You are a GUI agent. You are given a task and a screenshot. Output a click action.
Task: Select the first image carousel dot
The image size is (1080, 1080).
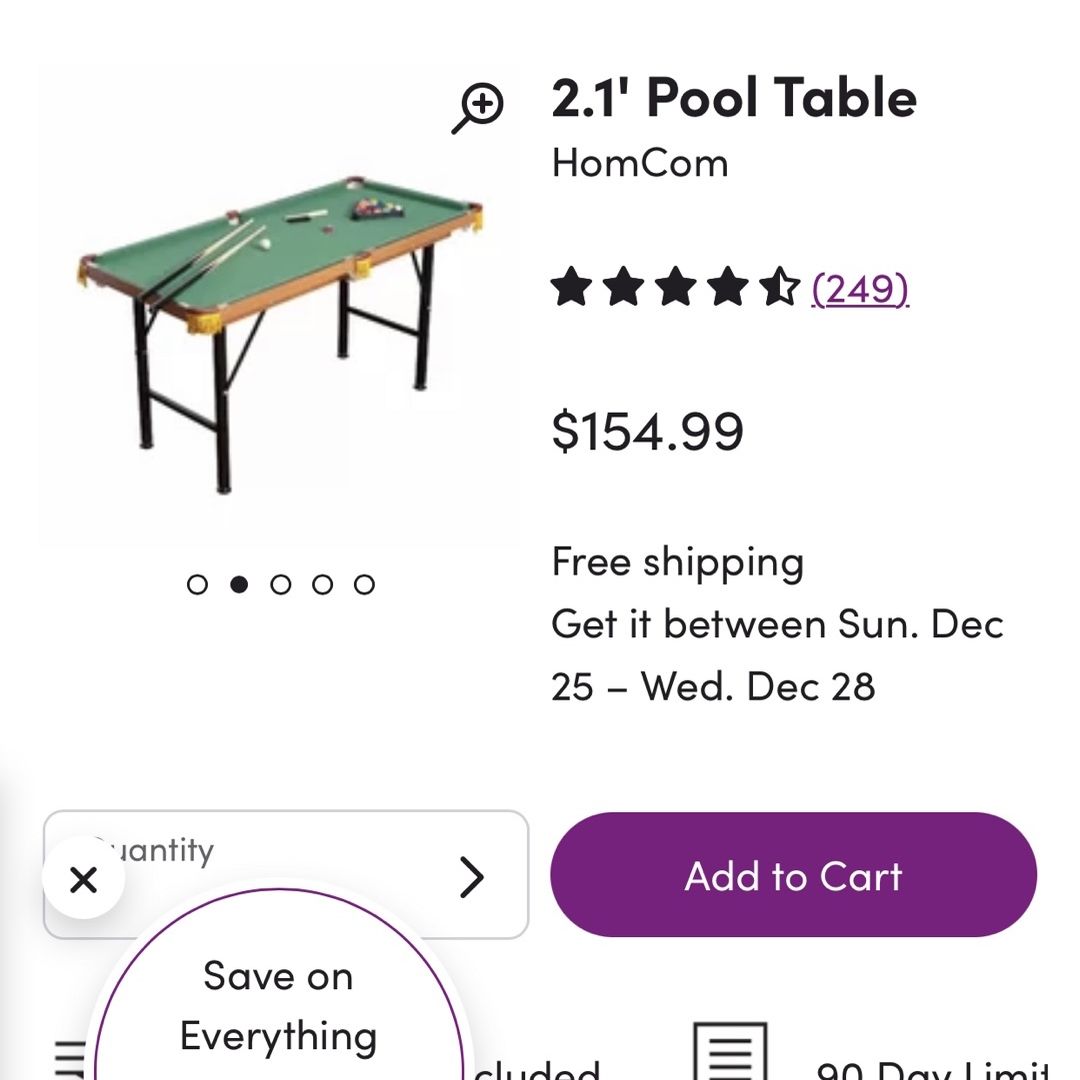[197, 585]
